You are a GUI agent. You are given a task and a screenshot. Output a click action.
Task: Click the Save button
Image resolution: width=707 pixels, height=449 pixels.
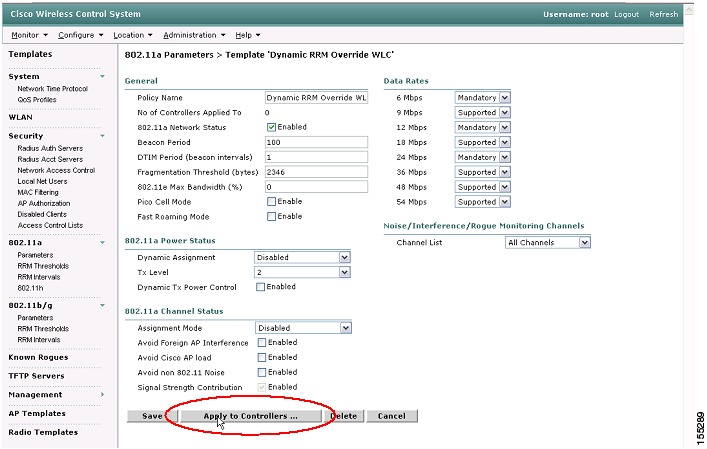coord(152,416)
